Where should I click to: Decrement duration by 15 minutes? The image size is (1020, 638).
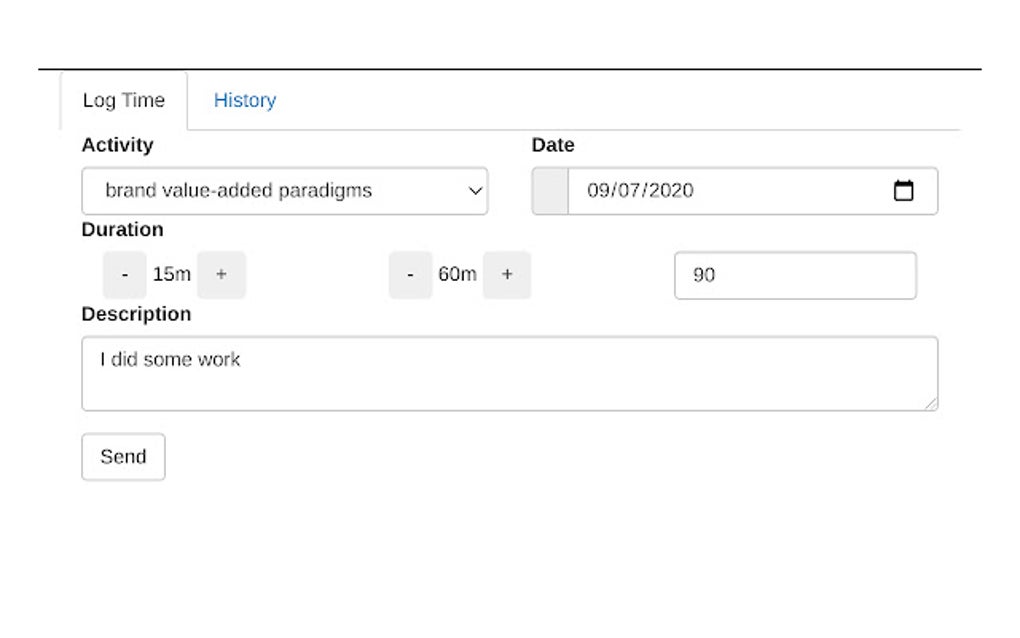point(124,274)
